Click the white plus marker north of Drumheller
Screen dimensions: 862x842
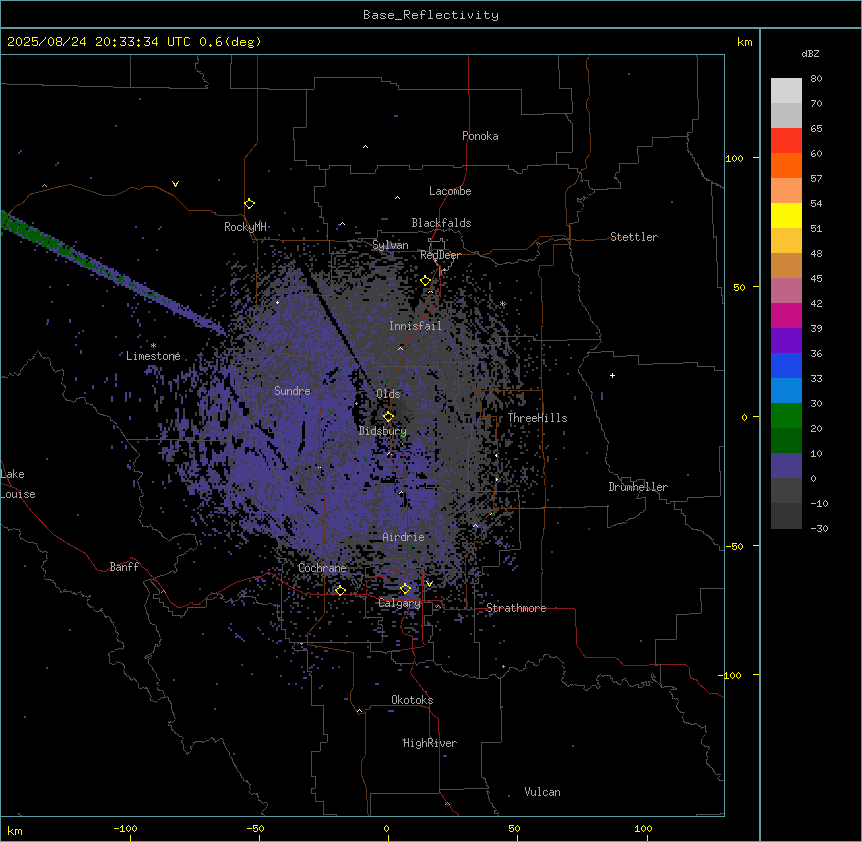(612, 375)
